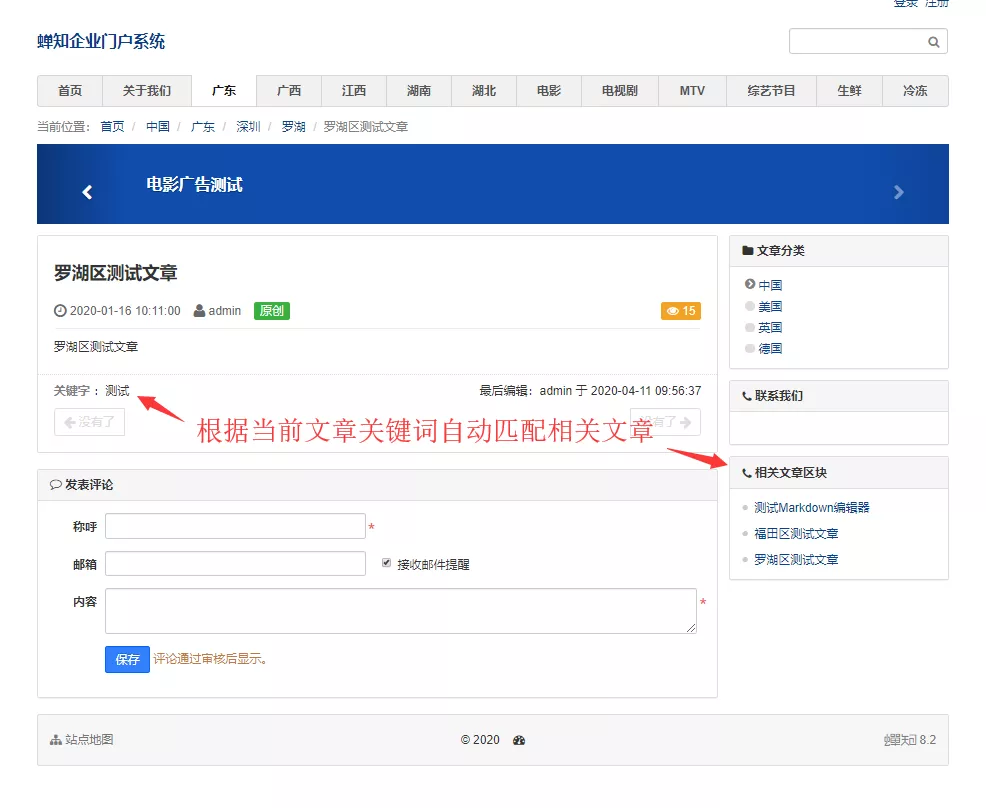Open the 福田区测试文章 related article
This screenshot has height=808, width=986.
[x=796, y=534]
